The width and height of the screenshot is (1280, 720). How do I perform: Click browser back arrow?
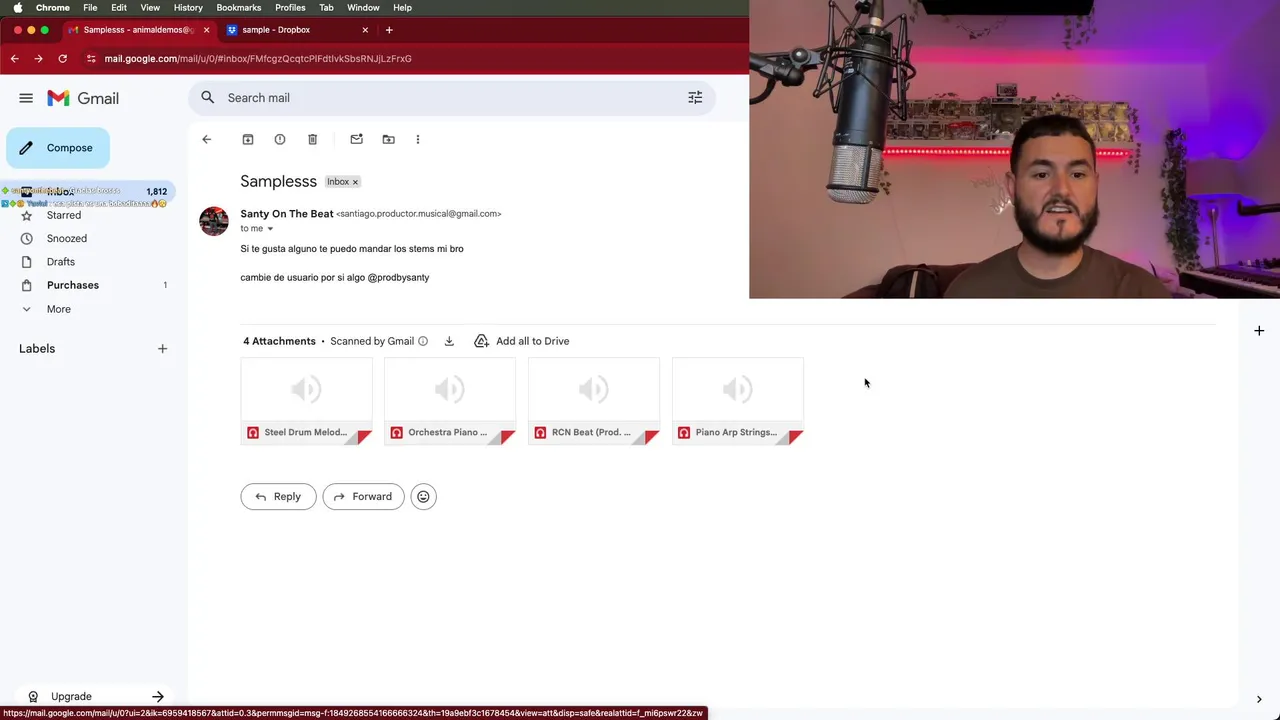(x=15, y=59)
